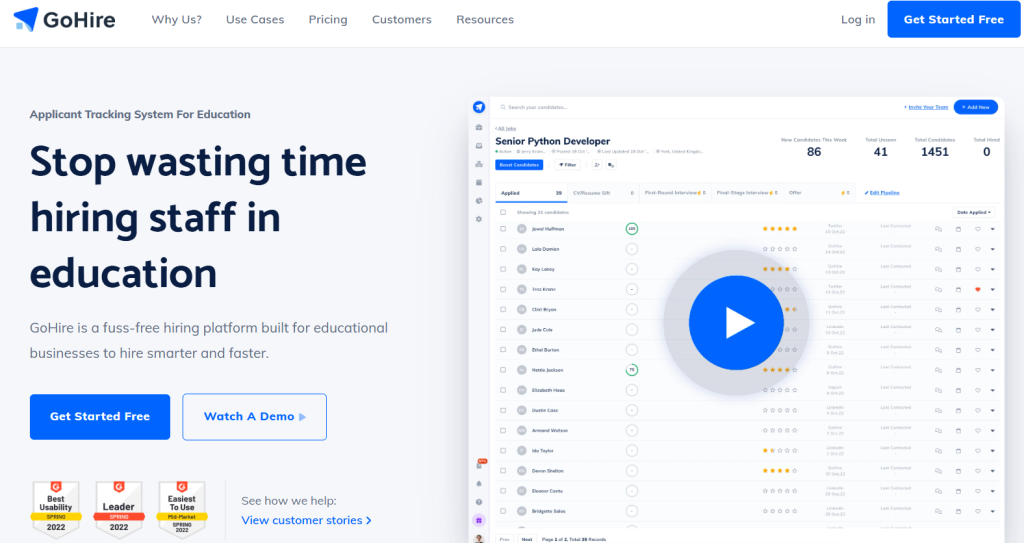Click the user avatar at sidebar bottom

click(479, 538)
